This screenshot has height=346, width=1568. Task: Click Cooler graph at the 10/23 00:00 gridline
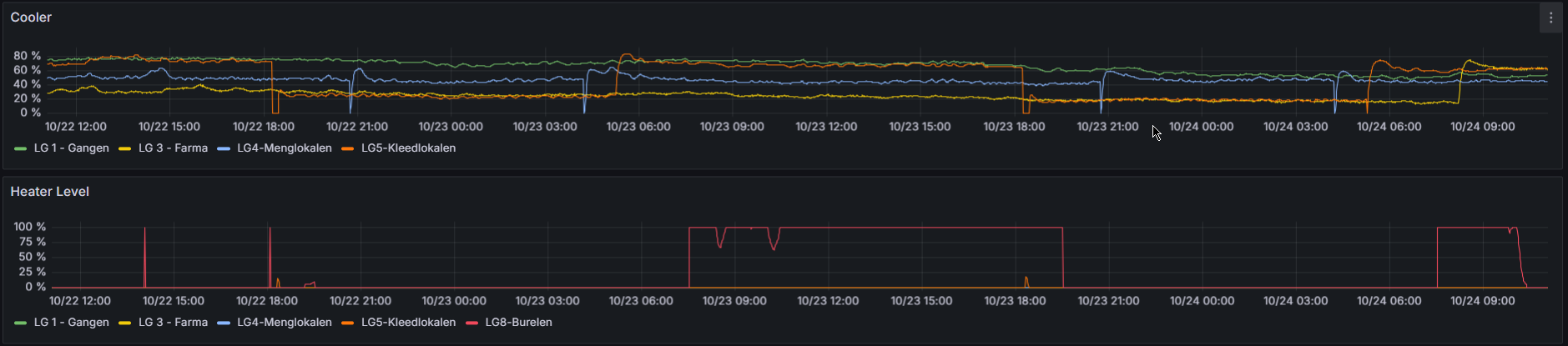(451, 83)
